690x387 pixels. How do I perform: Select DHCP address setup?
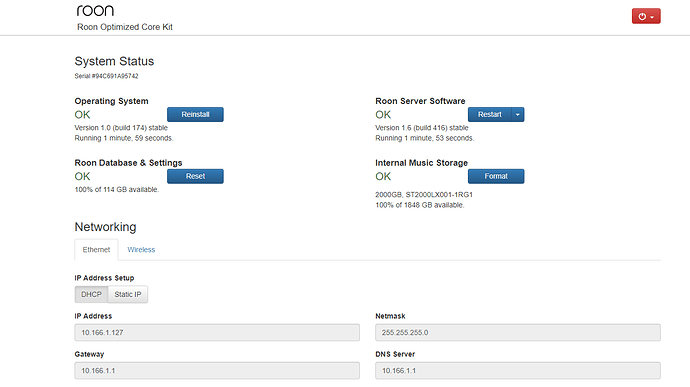coord(91,295)
